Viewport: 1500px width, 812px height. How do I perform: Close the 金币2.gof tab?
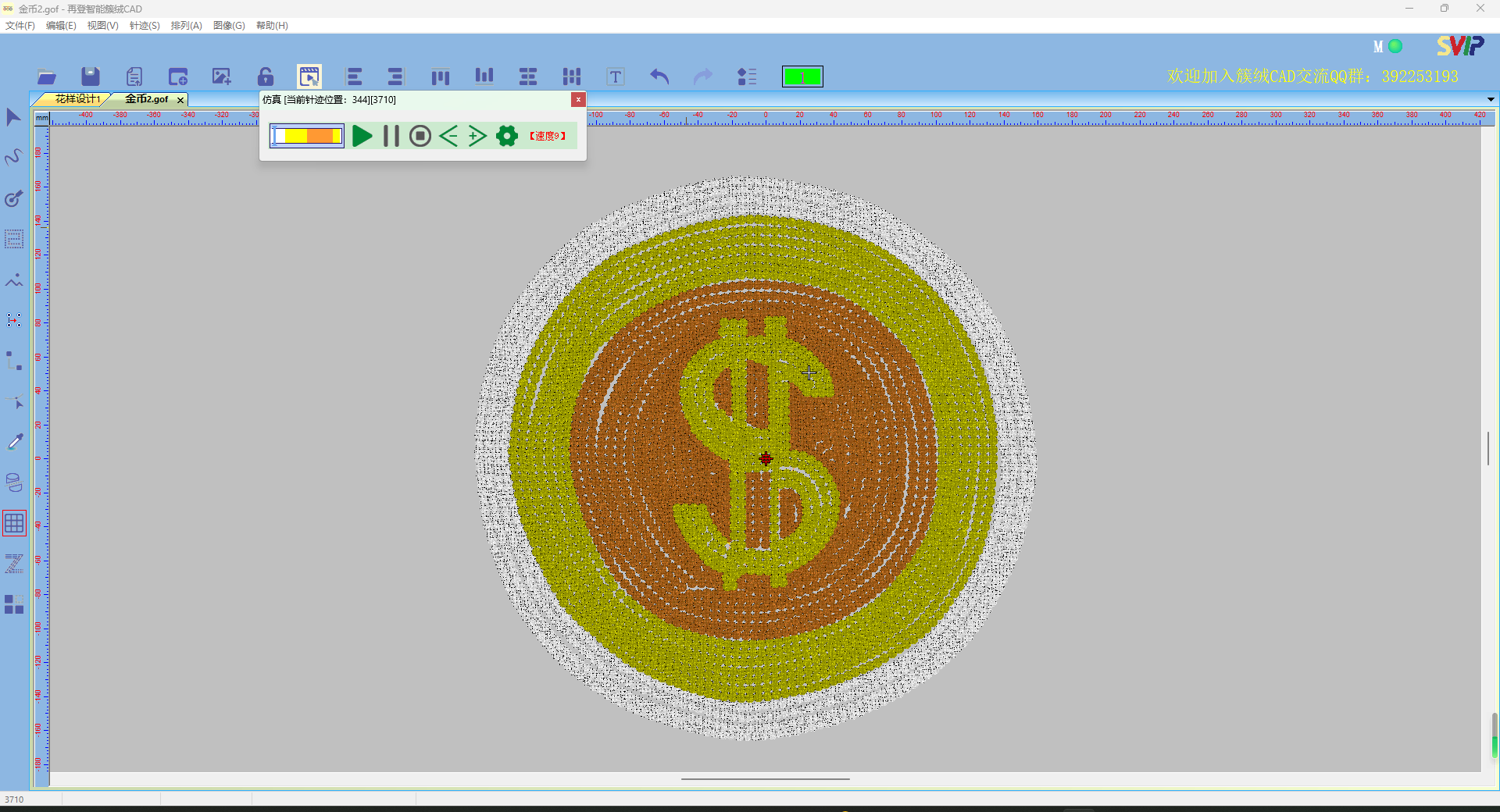point(180,100)
